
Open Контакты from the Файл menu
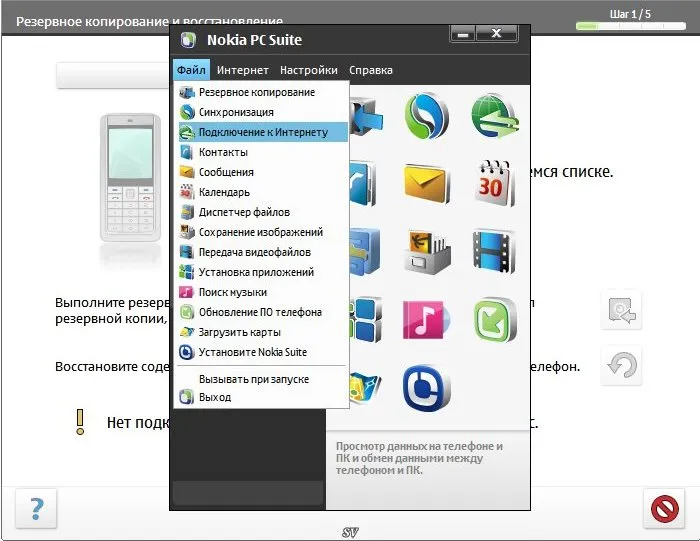click(263, 152)
